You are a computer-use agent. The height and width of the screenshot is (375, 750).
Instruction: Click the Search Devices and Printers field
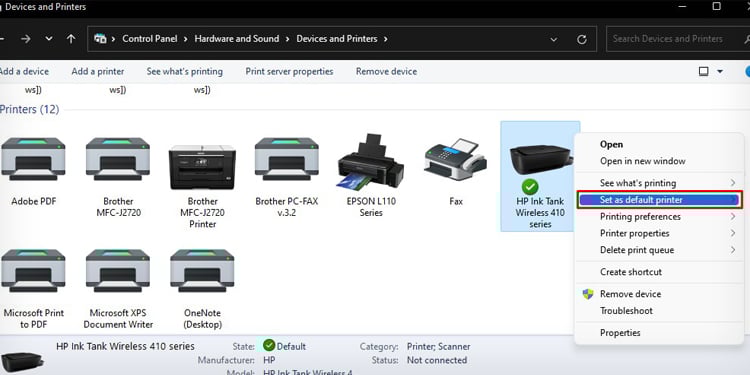click(x=677, y=39)
